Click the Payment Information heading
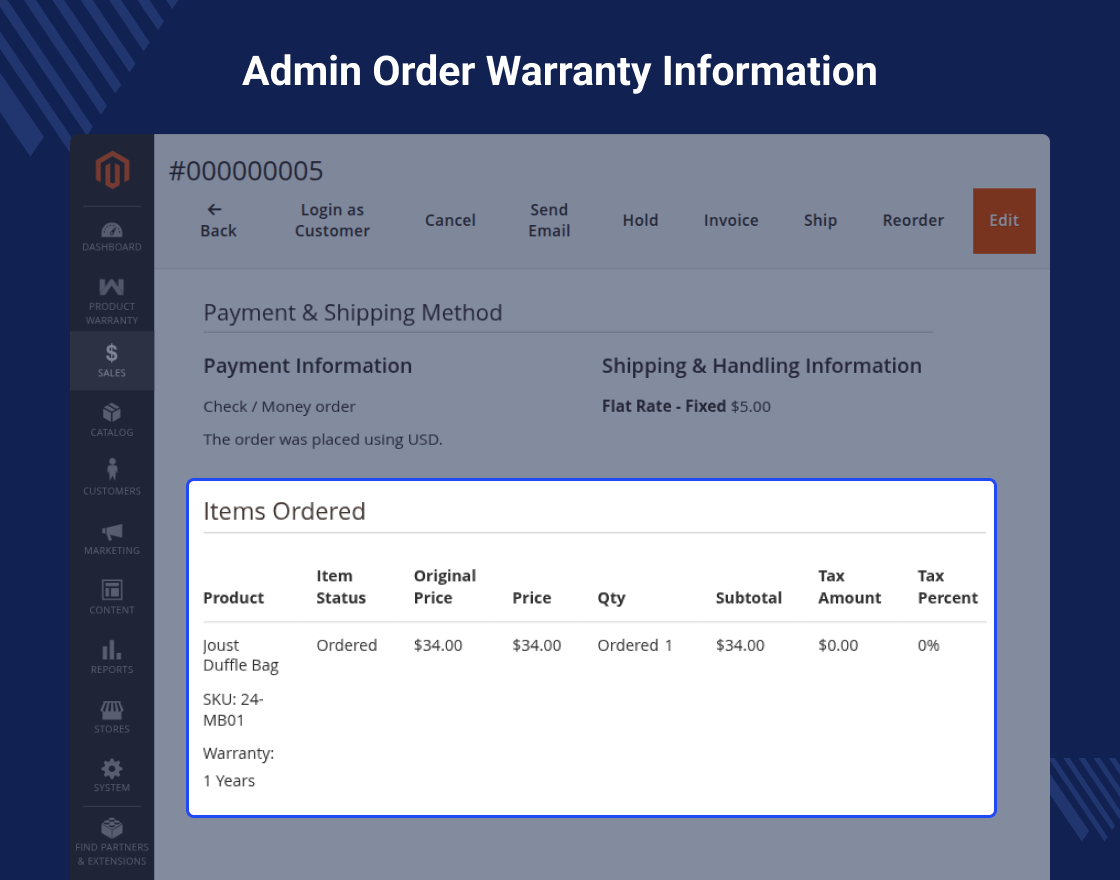Viewport: 1120px width, 880px height. click(x=307, y=366)
